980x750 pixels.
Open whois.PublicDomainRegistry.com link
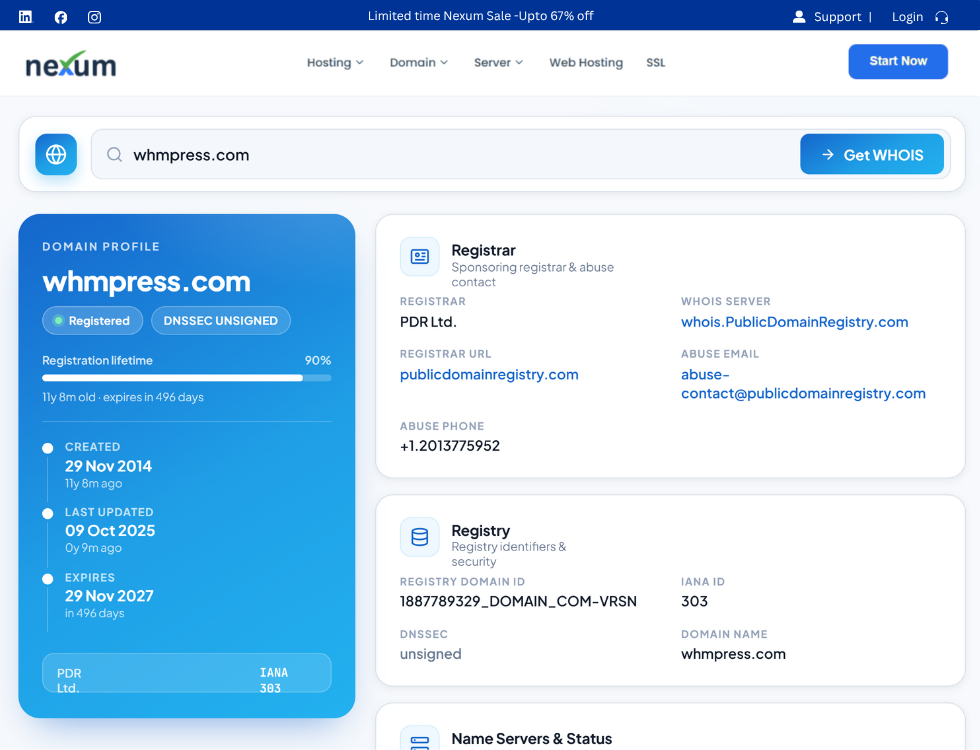point(794,322)
